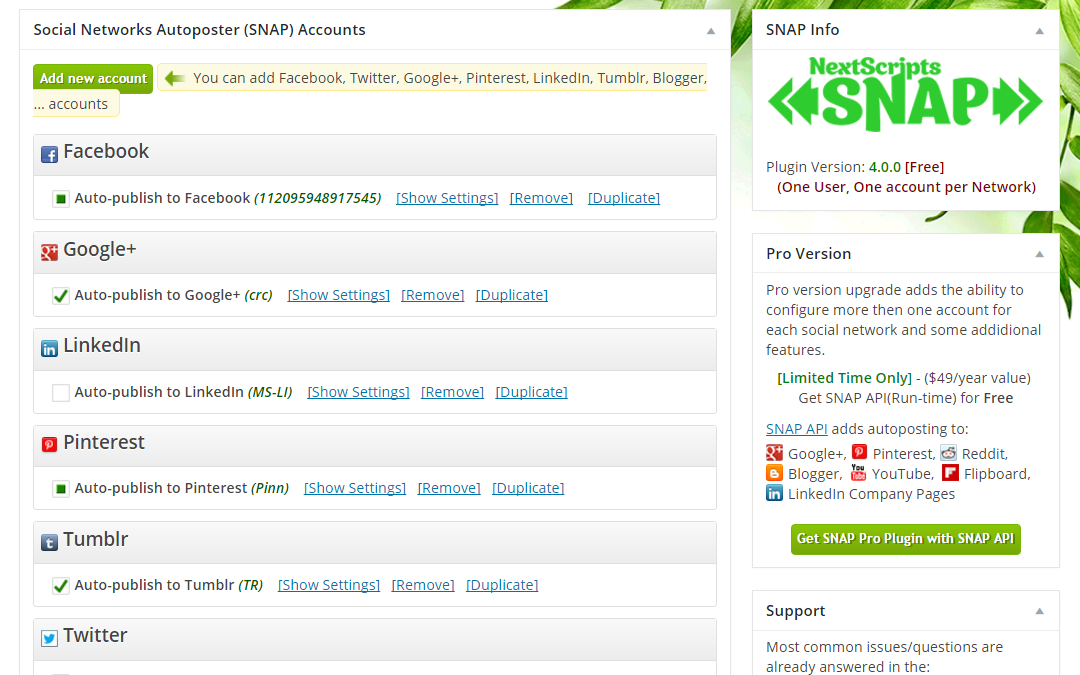Click the Twitter section heading
The height and width of the screenshot is (675, 1080).
(95, 635)
